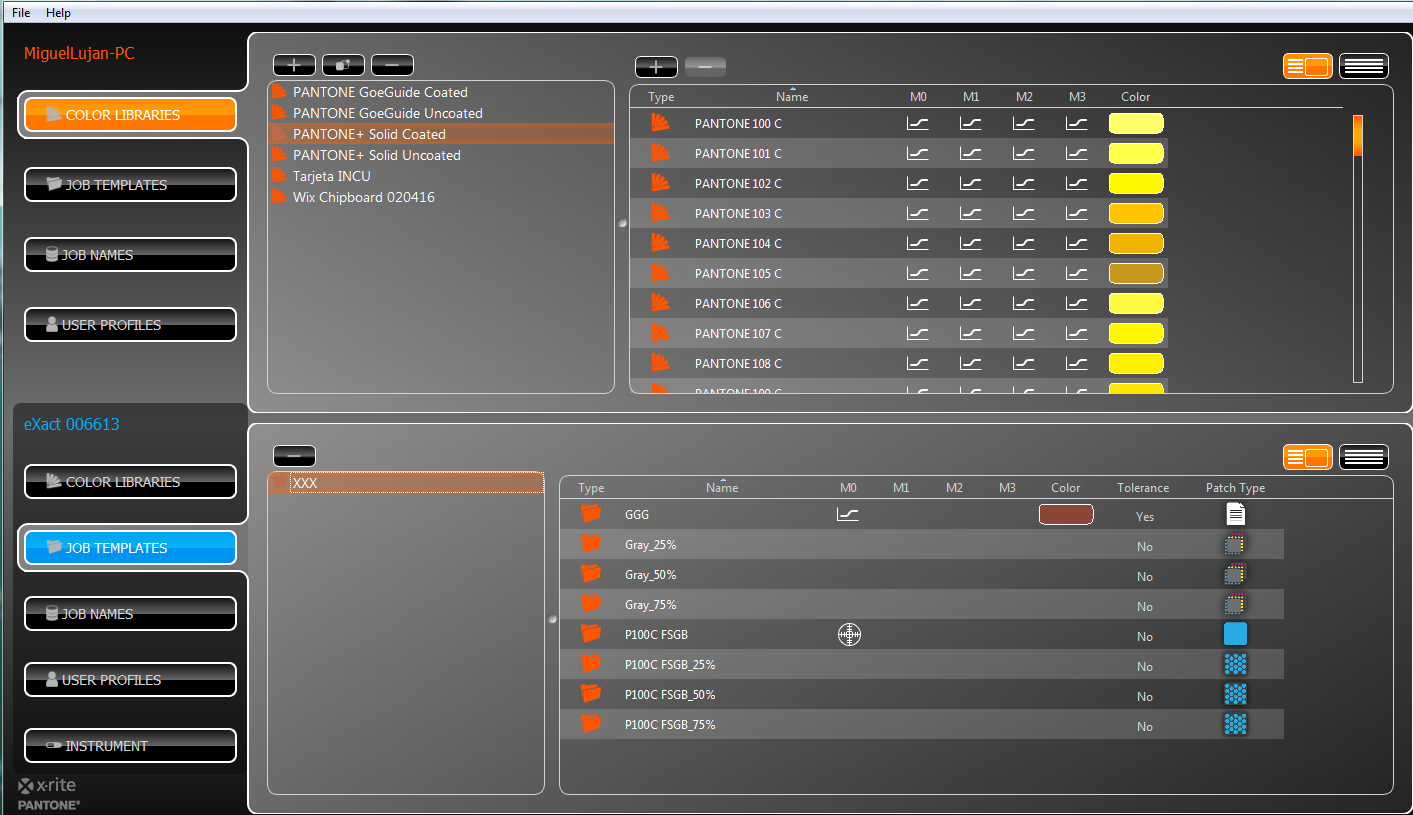
Task: Click the document patch type icon for GGG
Action: pyautogui.click(x=1236, y=514)
